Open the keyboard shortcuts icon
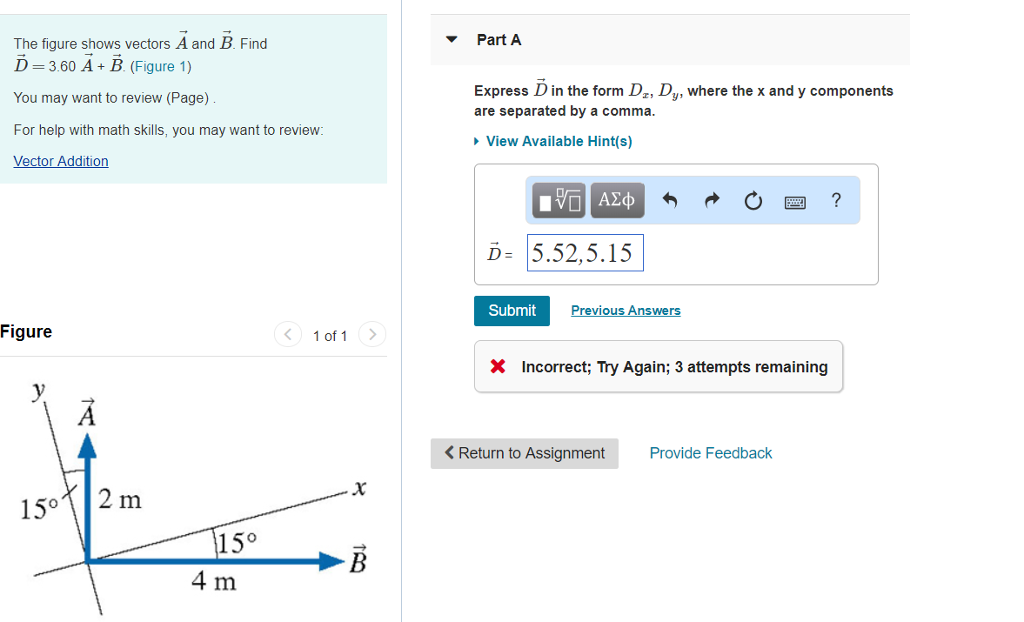Screen dimensions: 1024x622 [795, 202]
